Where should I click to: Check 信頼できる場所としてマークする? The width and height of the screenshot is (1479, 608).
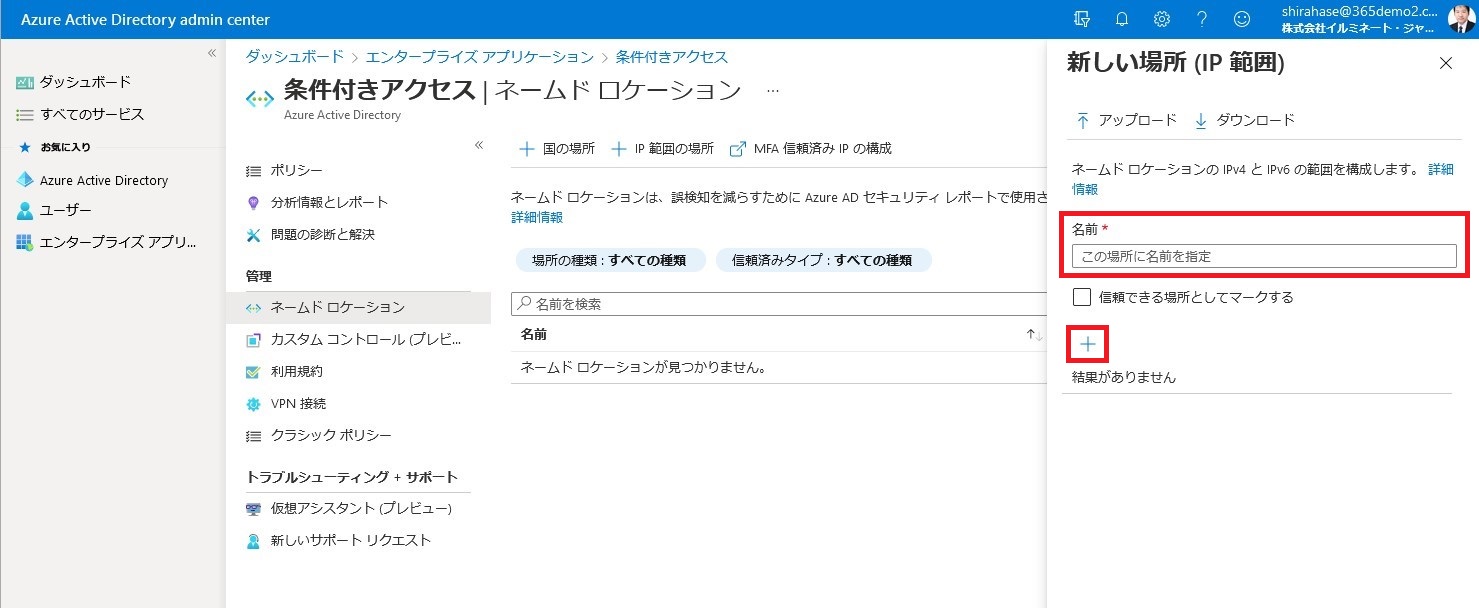click(x=1081, y=297)
